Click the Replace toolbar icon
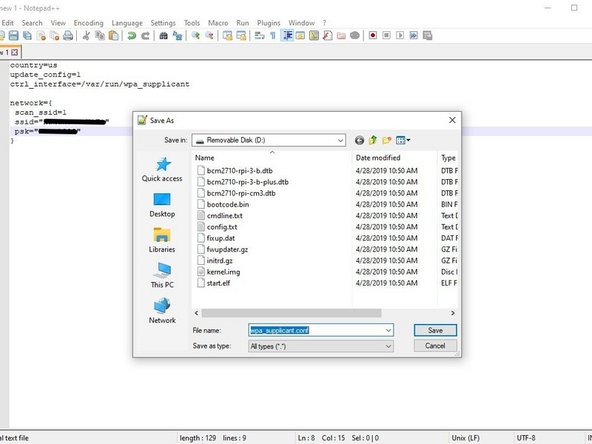Image resolution: width=592 pixels, height=444 pixels. [177, 35]
